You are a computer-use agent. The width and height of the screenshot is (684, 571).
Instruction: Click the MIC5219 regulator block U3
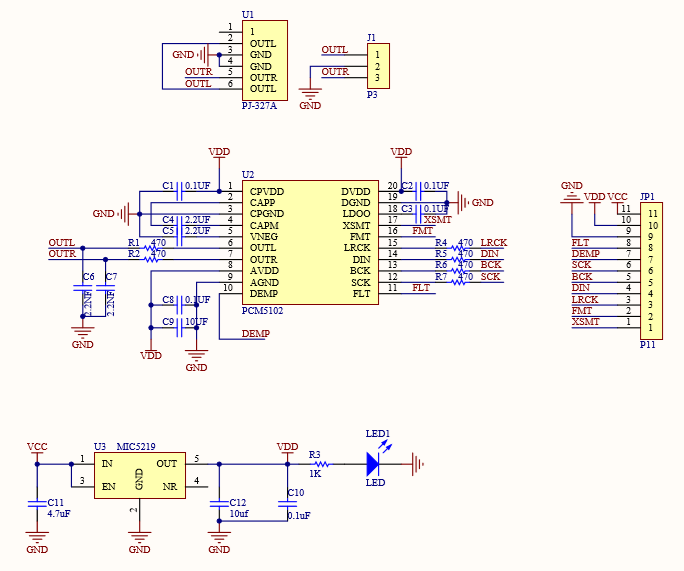[x=139, y=474]
